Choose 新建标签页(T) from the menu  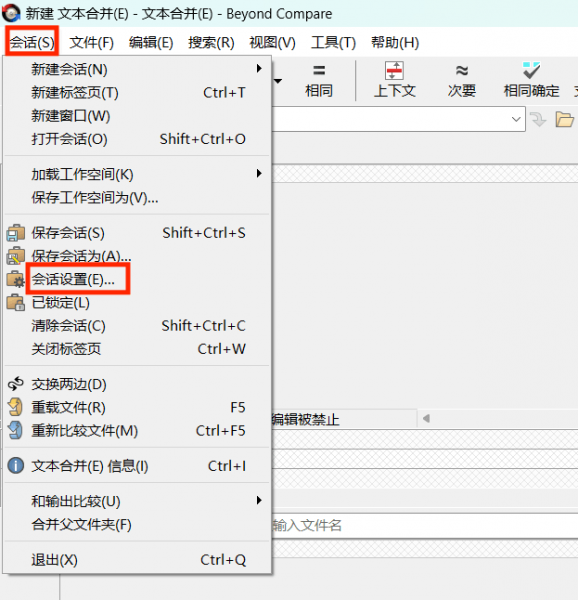137,93
